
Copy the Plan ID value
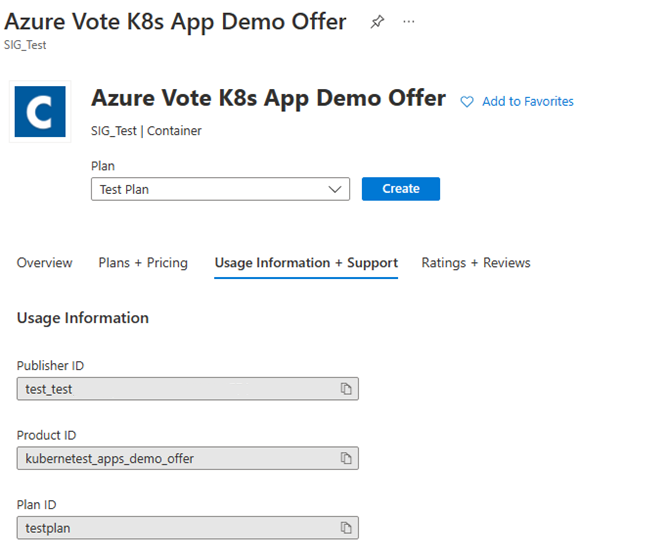pyautogui.click(x=346, y=527)
